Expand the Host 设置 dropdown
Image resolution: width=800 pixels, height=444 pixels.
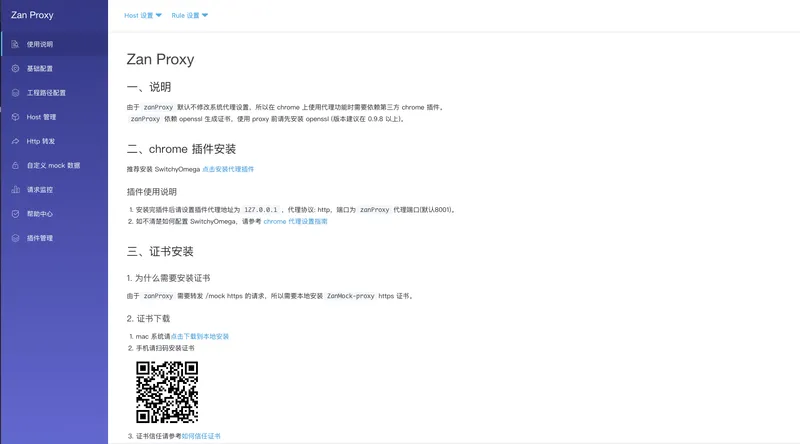(x=143, y=15)
